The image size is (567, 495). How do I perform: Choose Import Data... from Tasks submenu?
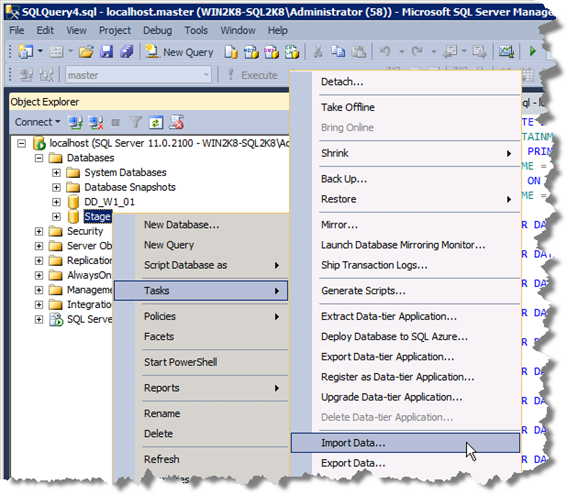click(405, 443)
